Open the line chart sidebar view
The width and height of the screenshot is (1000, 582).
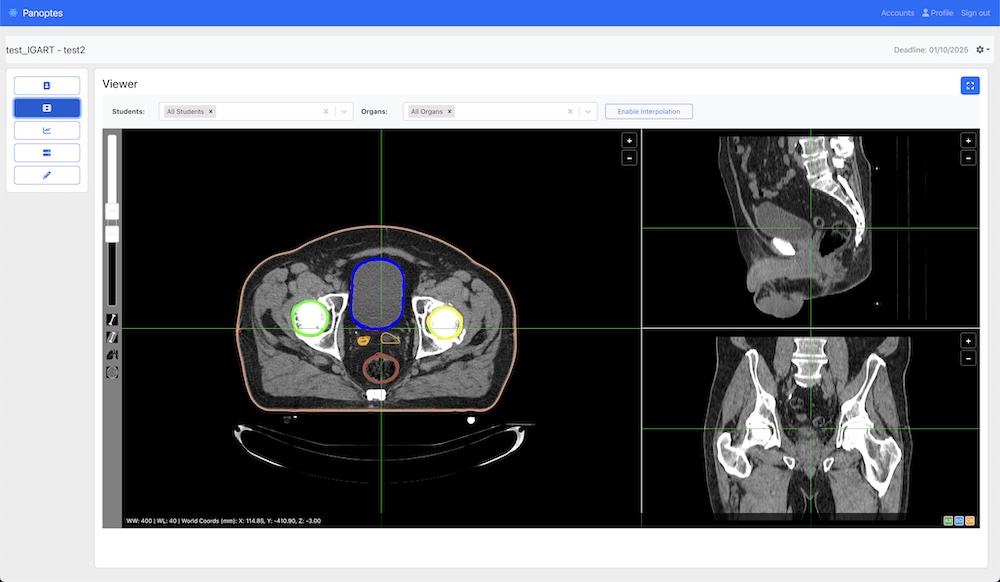(x=47, y=130)
